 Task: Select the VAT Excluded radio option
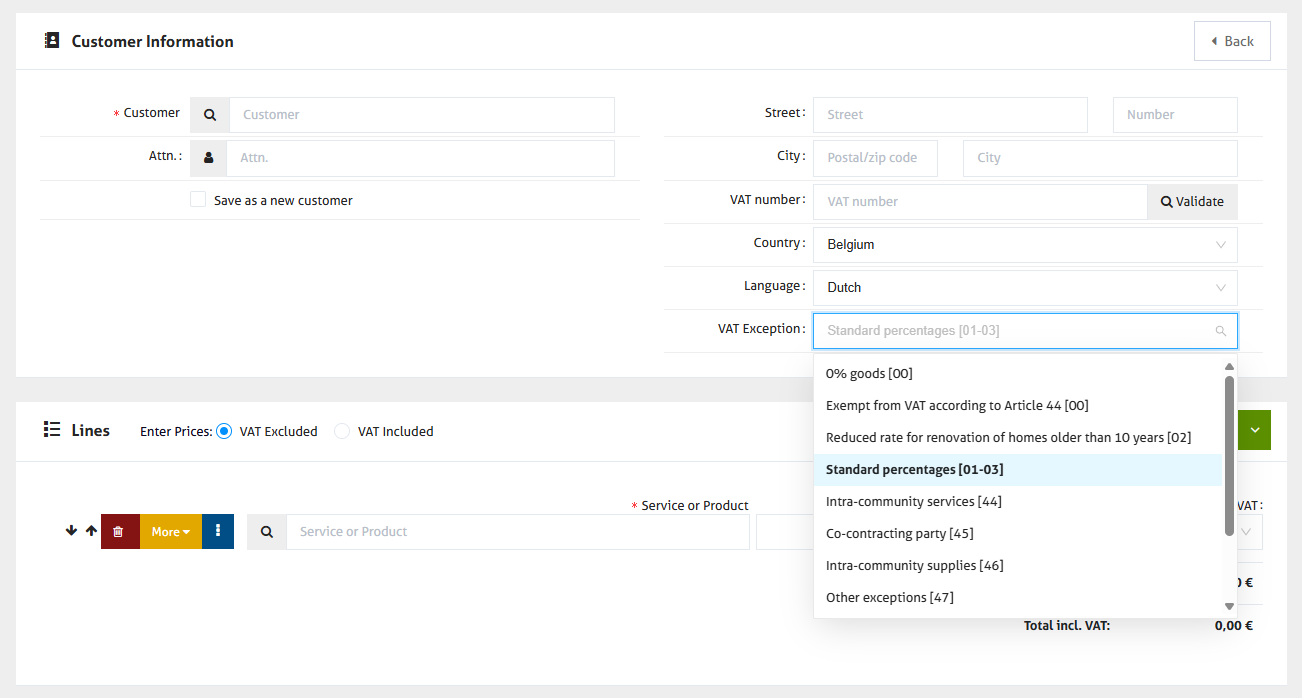224,432
